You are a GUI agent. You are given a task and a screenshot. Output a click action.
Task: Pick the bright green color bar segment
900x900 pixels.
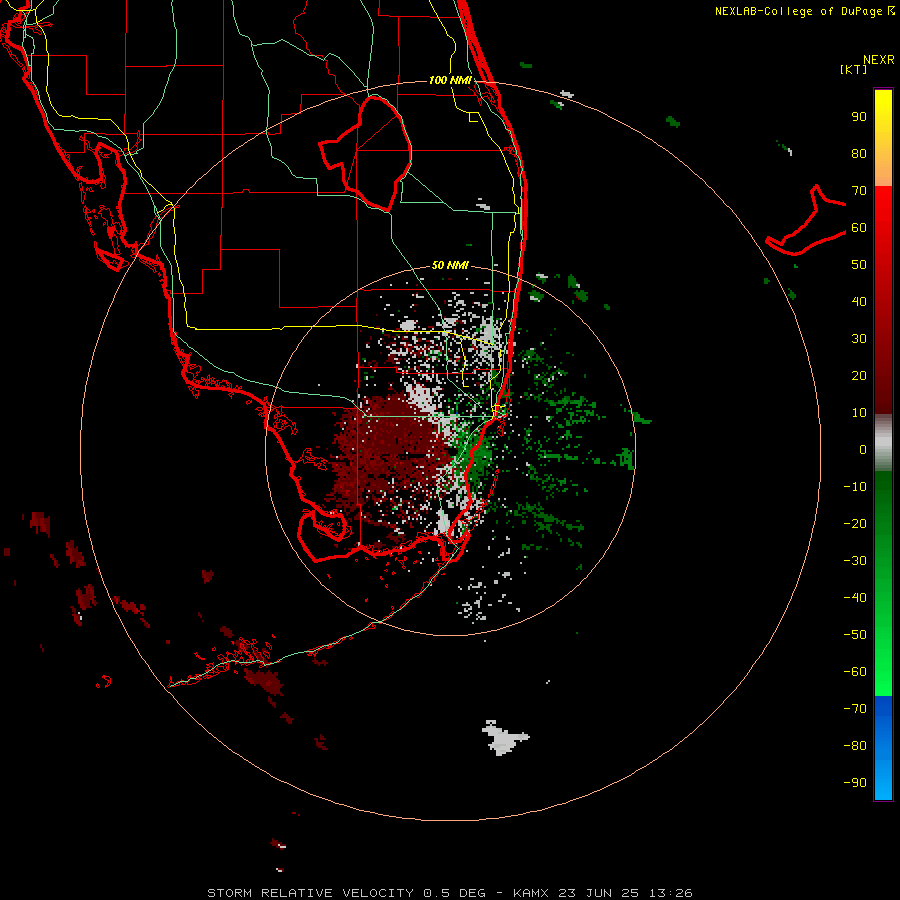click(x=883, y=660)
